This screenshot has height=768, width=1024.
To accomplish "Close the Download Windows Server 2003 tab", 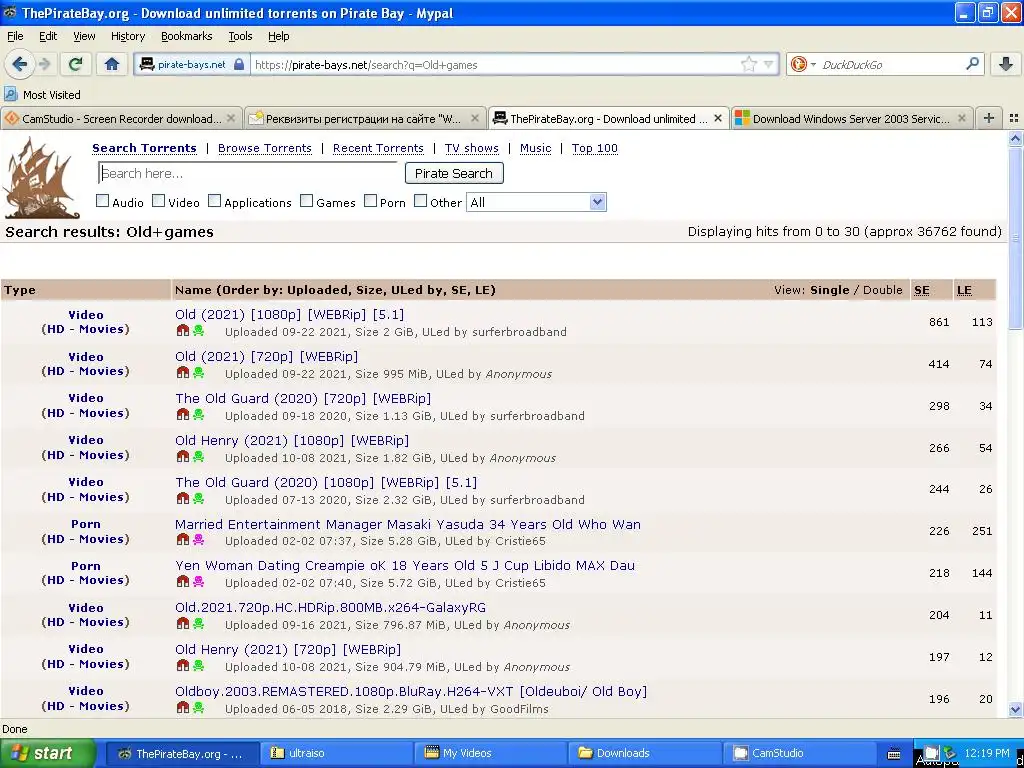I will [961, 118].
